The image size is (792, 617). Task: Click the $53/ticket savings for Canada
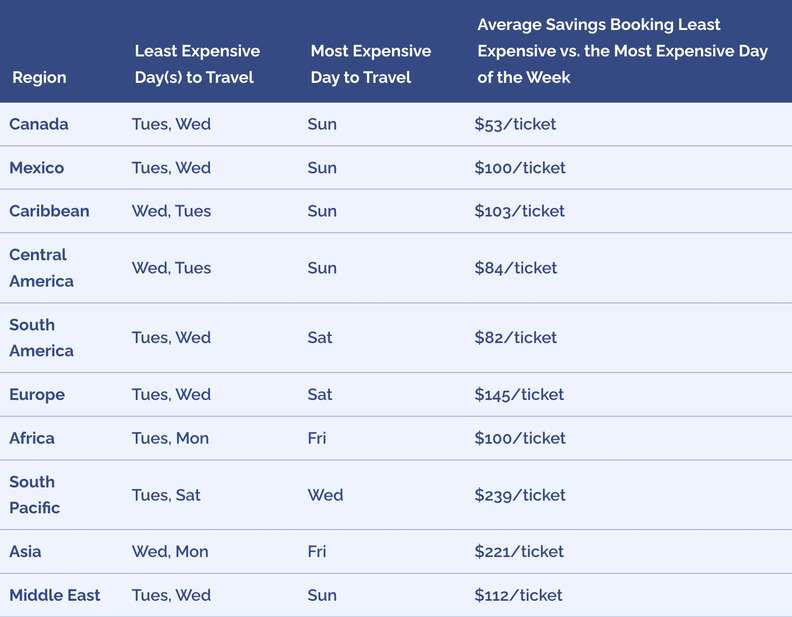[515, 124]
